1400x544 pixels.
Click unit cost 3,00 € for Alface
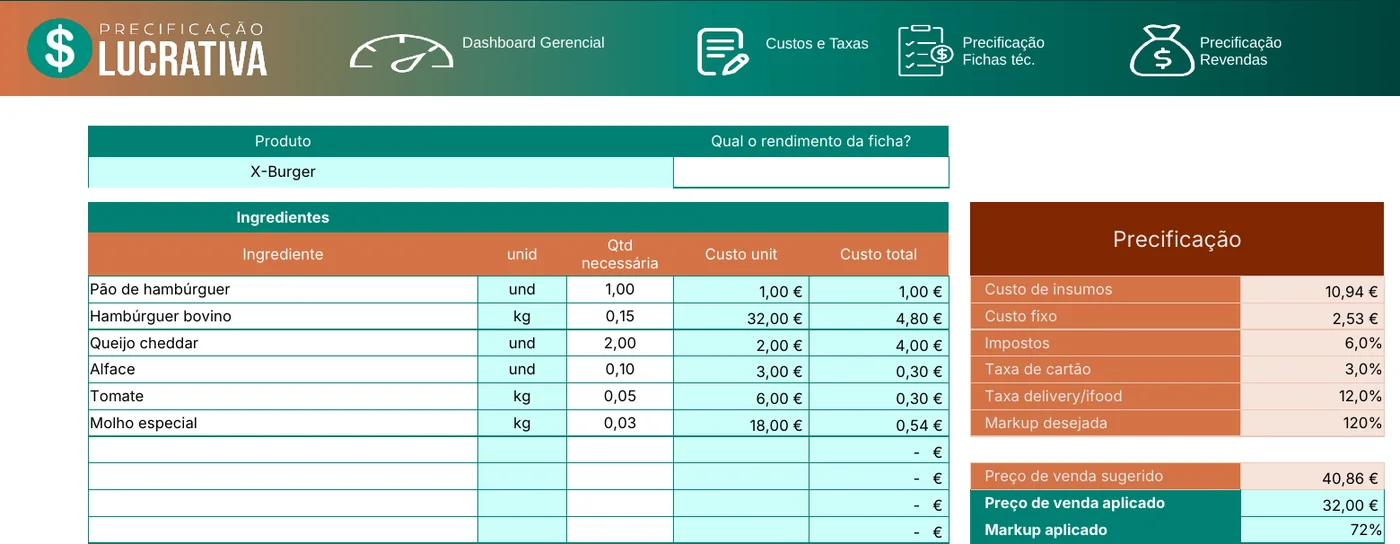pyautogui.click(x=741, y=371)
